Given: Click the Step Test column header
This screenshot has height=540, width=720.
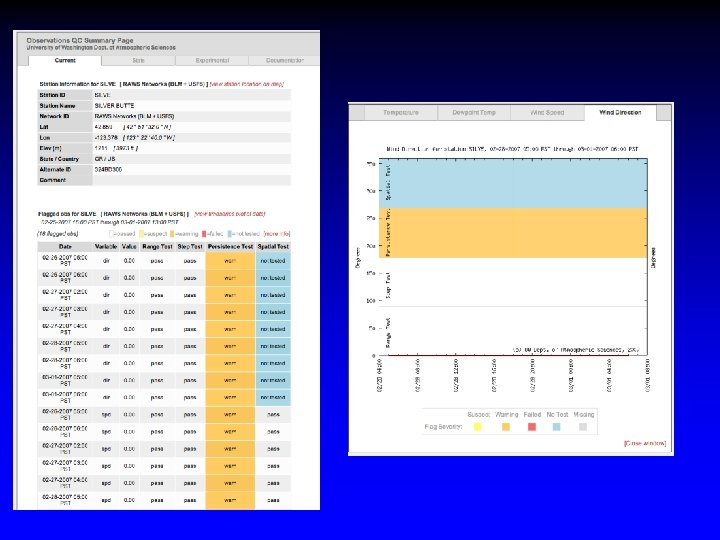Looking at the screenshot, I should pos(190,247).
